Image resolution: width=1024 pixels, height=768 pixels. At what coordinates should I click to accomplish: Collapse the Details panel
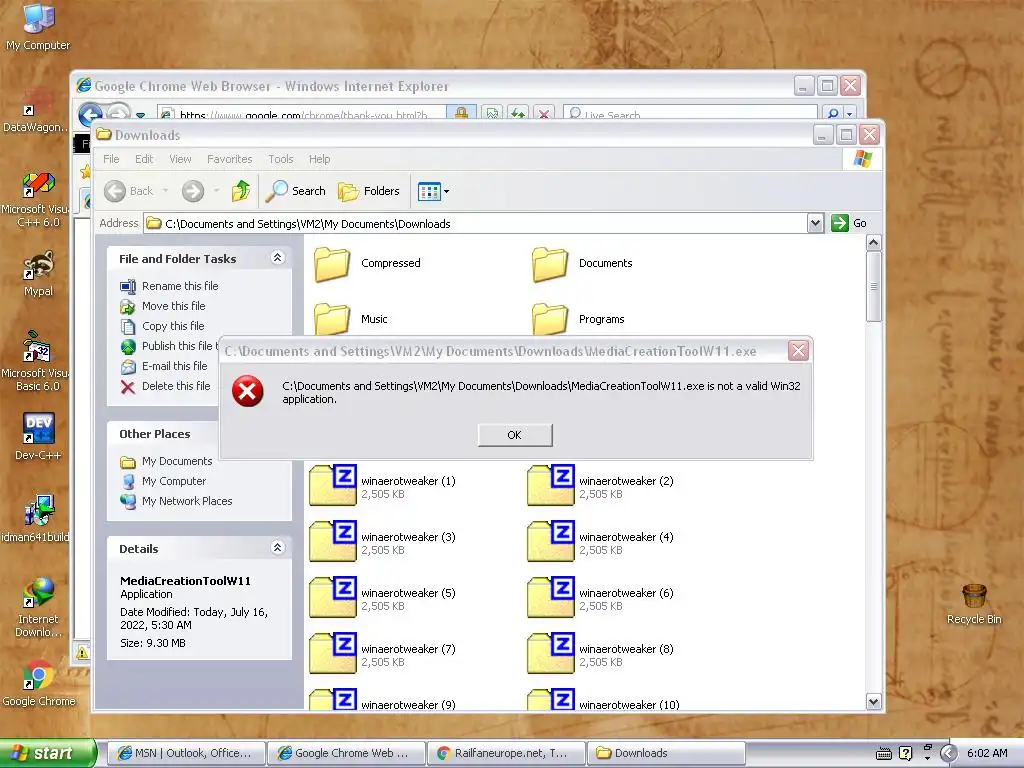click(x=277, y=547)
